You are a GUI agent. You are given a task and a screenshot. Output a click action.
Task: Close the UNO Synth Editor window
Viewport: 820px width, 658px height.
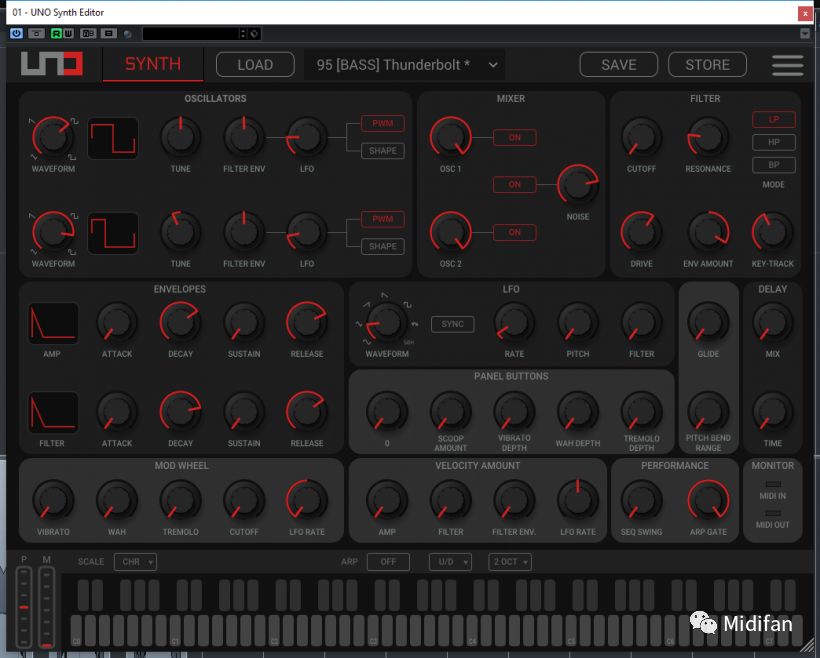point(805,14)
